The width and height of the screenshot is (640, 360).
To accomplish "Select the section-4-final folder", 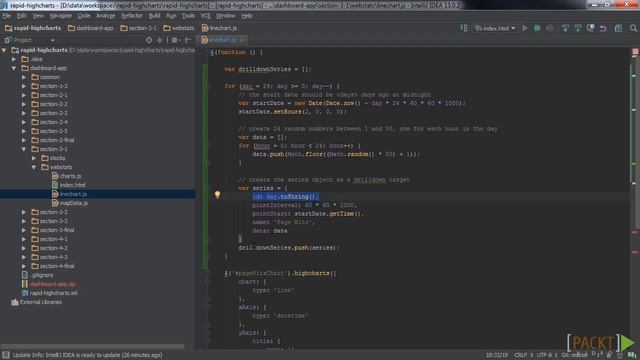I will click(53, 266).
